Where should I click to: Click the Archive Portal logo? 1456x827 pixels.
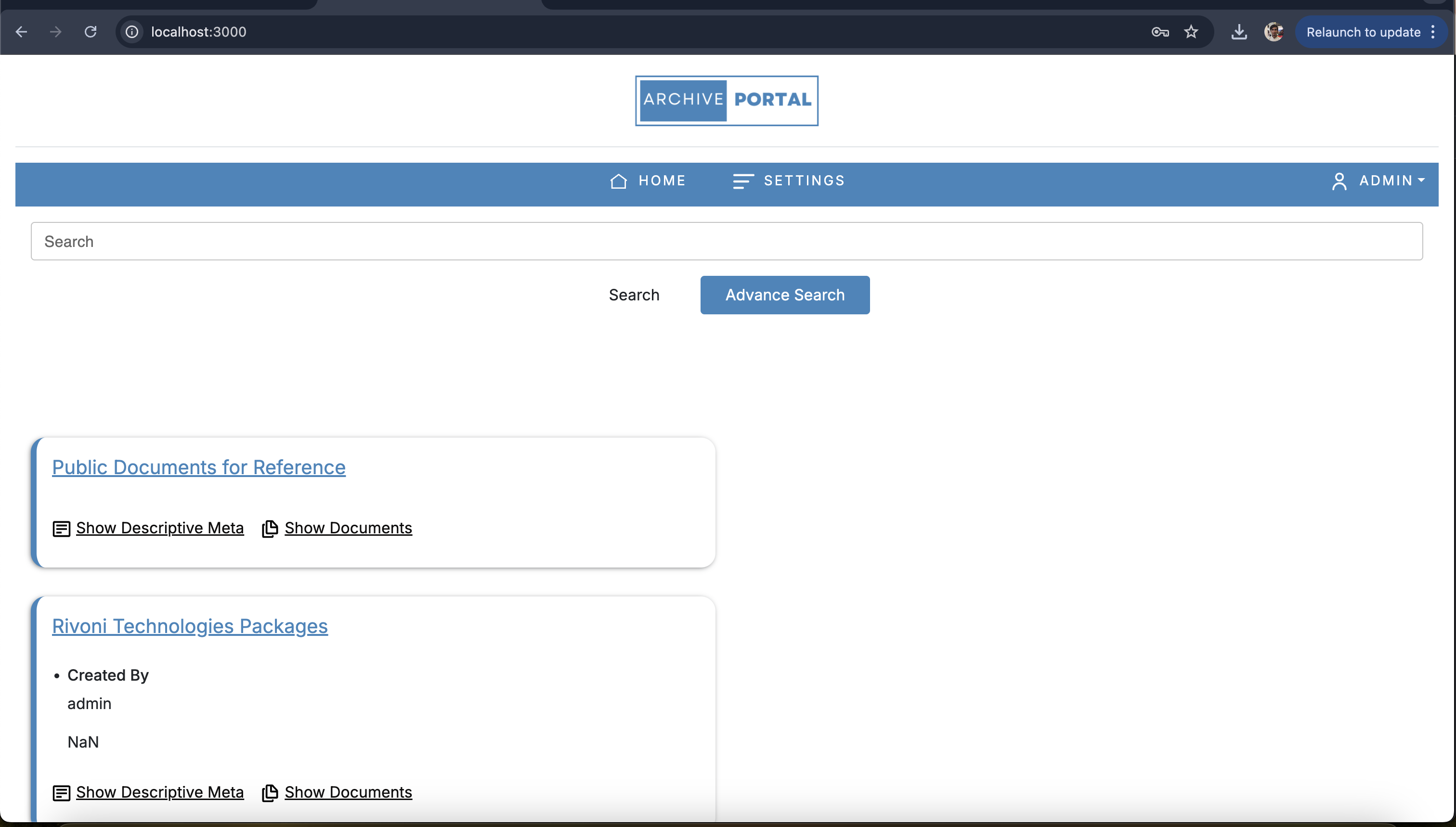click(x=727, y=101)
